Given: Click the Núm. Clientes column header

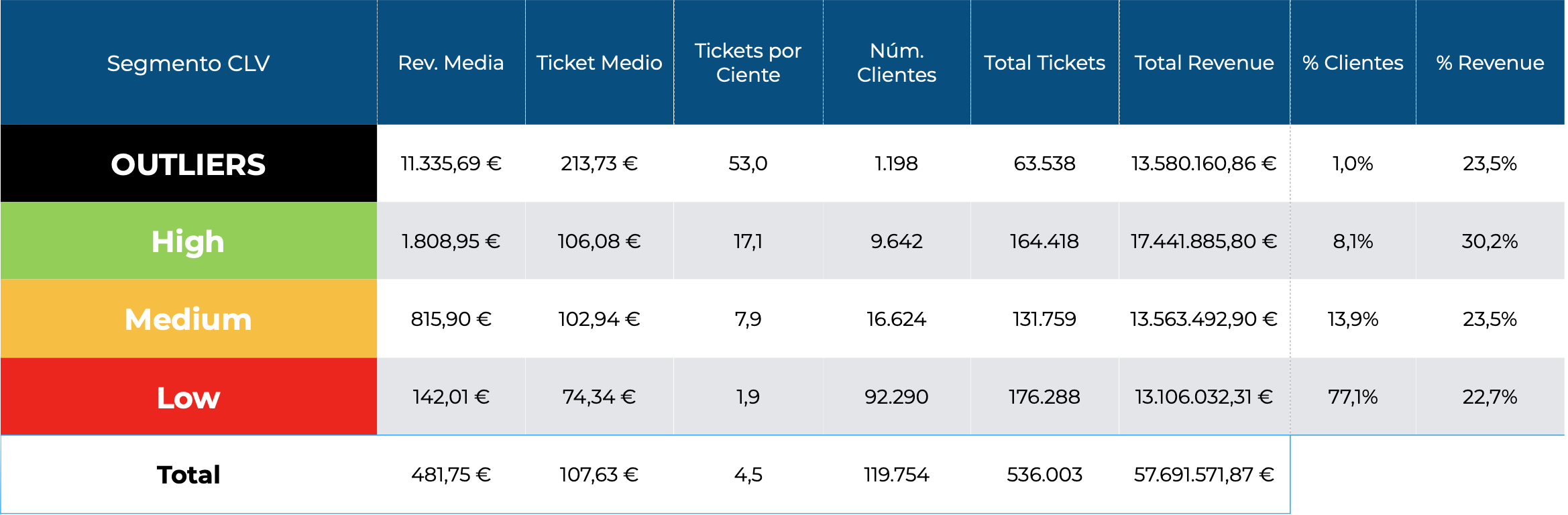Looking at the screenshot, I should [897, 63].
